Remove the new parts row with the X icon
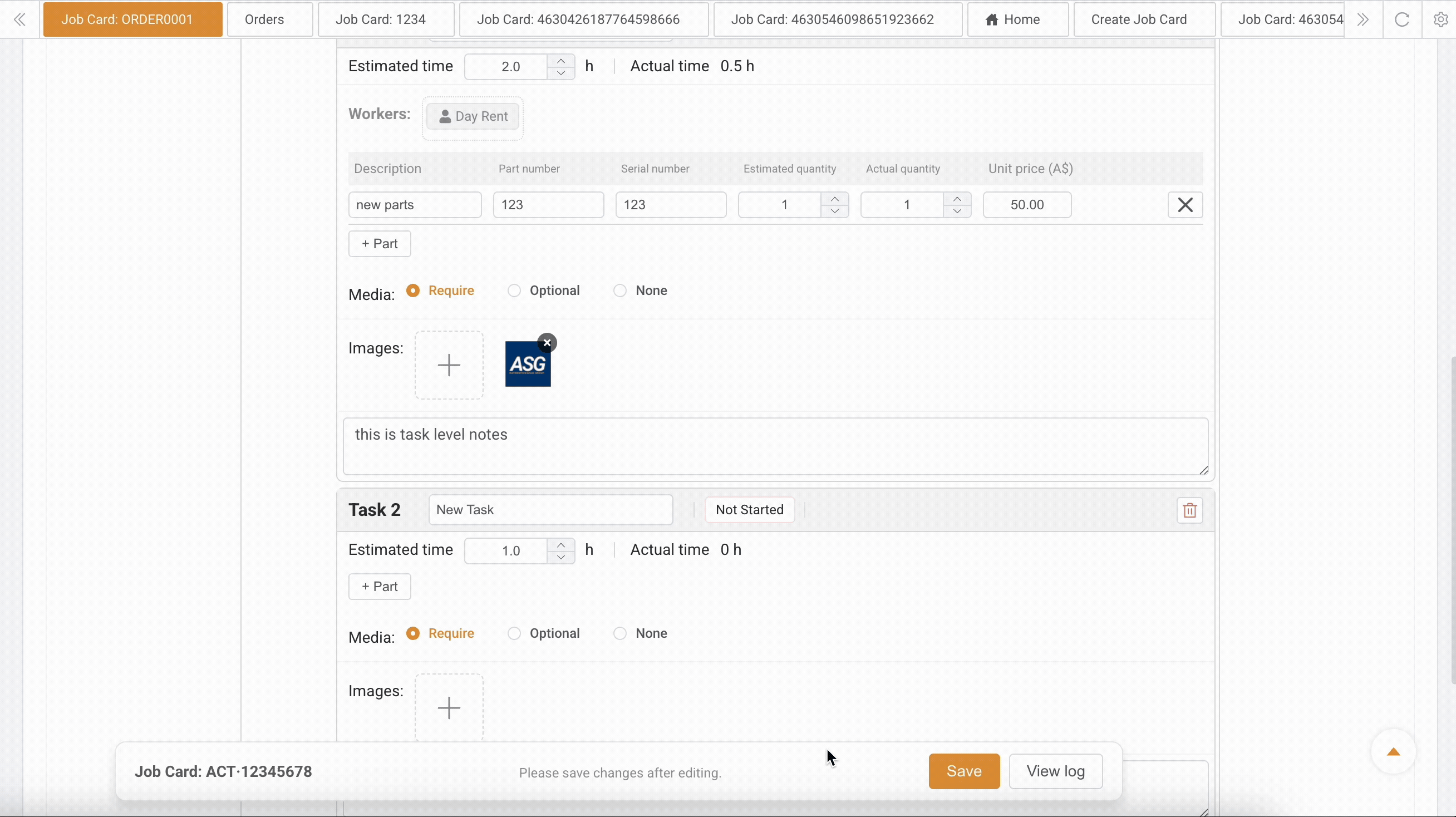Viewport: 1456px width, 817px height. click(1185, 205)
